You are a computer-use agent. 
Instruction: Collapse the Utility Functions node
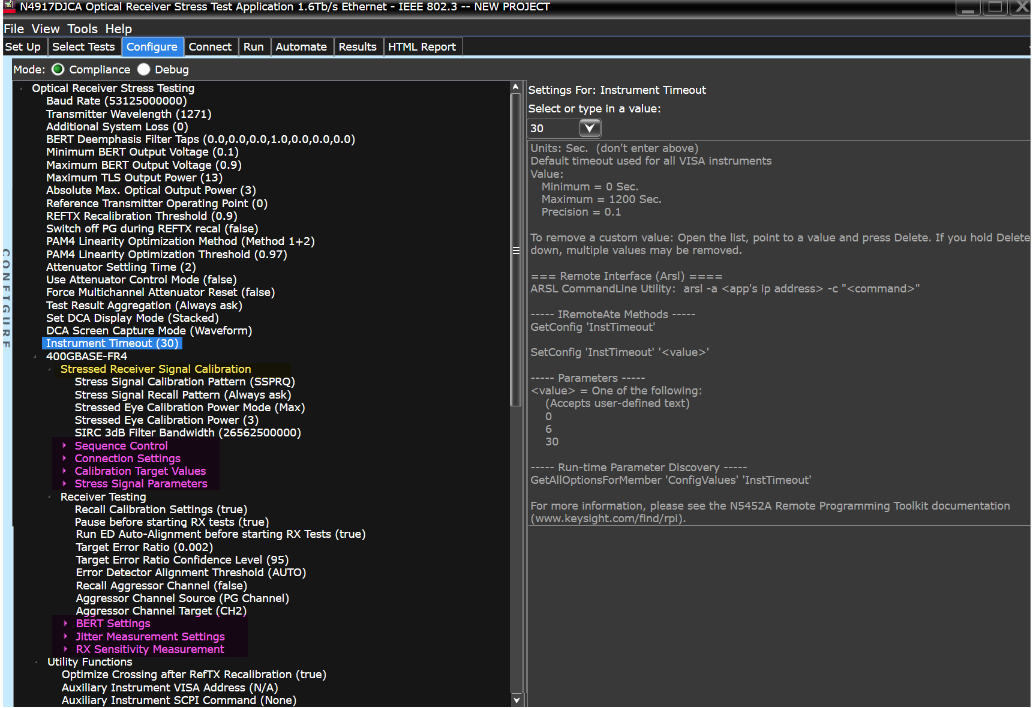point(36,662)
